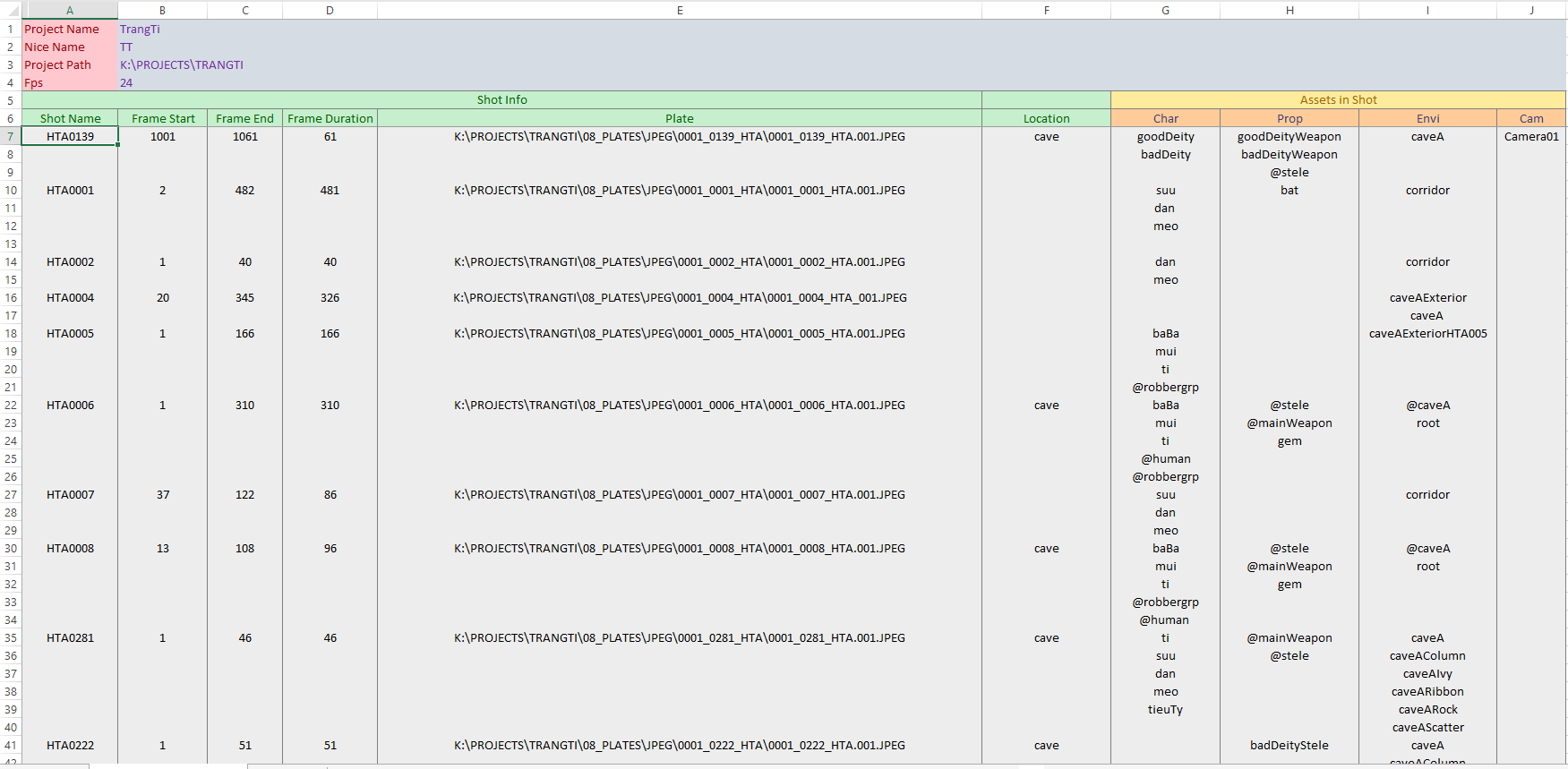This screenshot has height=769, width=1568.
Task: Click the 'Frame End' column title
Action: click(244, 118)
